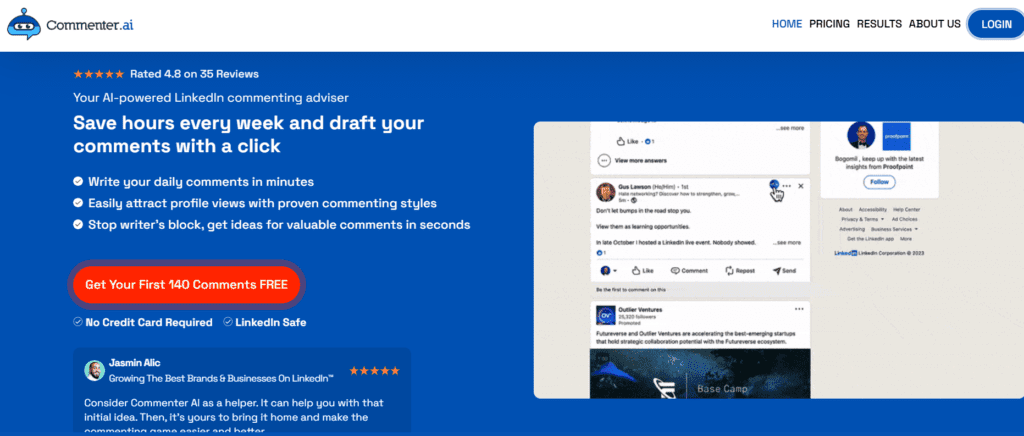This screenshot has height=436, width=1024.
Task: Click see more on Gus Lawson's post
Action: 787,242
